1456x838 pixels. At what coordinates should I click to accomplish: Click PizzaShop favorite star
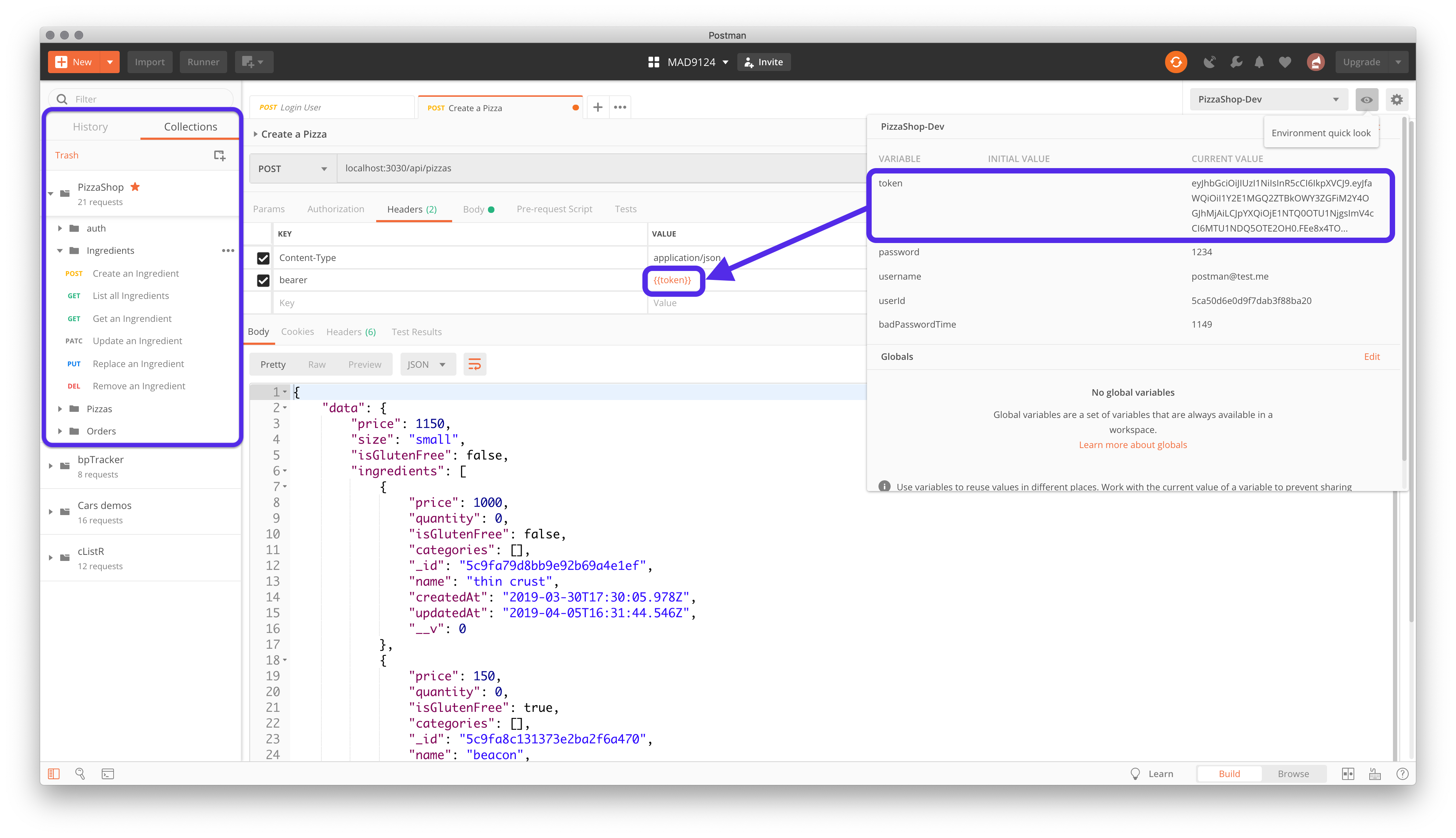pos(135,186)
